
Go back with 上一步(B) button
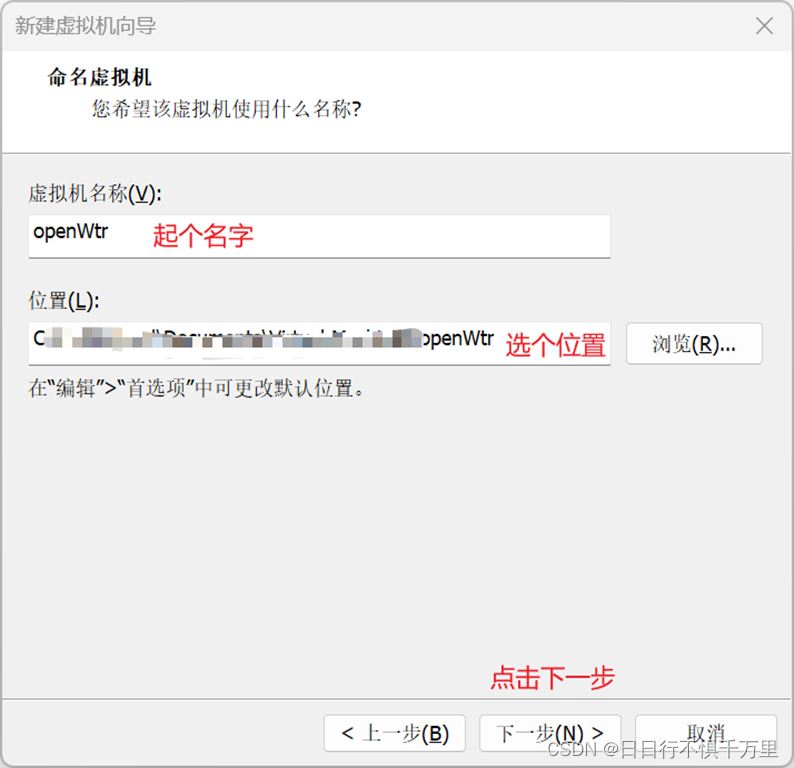pyautogui.click(x=394, y=733)
